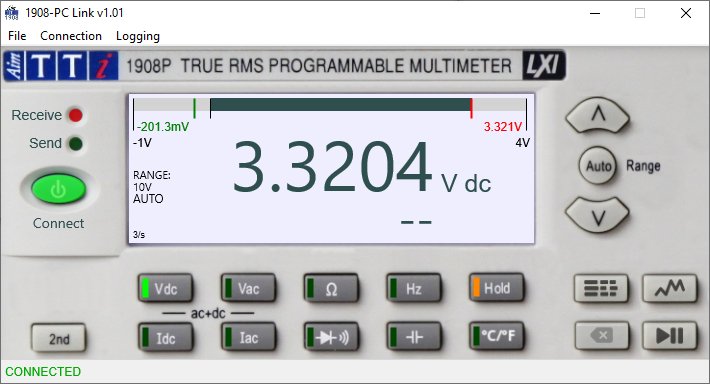Click the Receive red indicator light
Image resolution: width=710 pixels, height=384 pixels.
pyautogui.click(x=76, y=115)
